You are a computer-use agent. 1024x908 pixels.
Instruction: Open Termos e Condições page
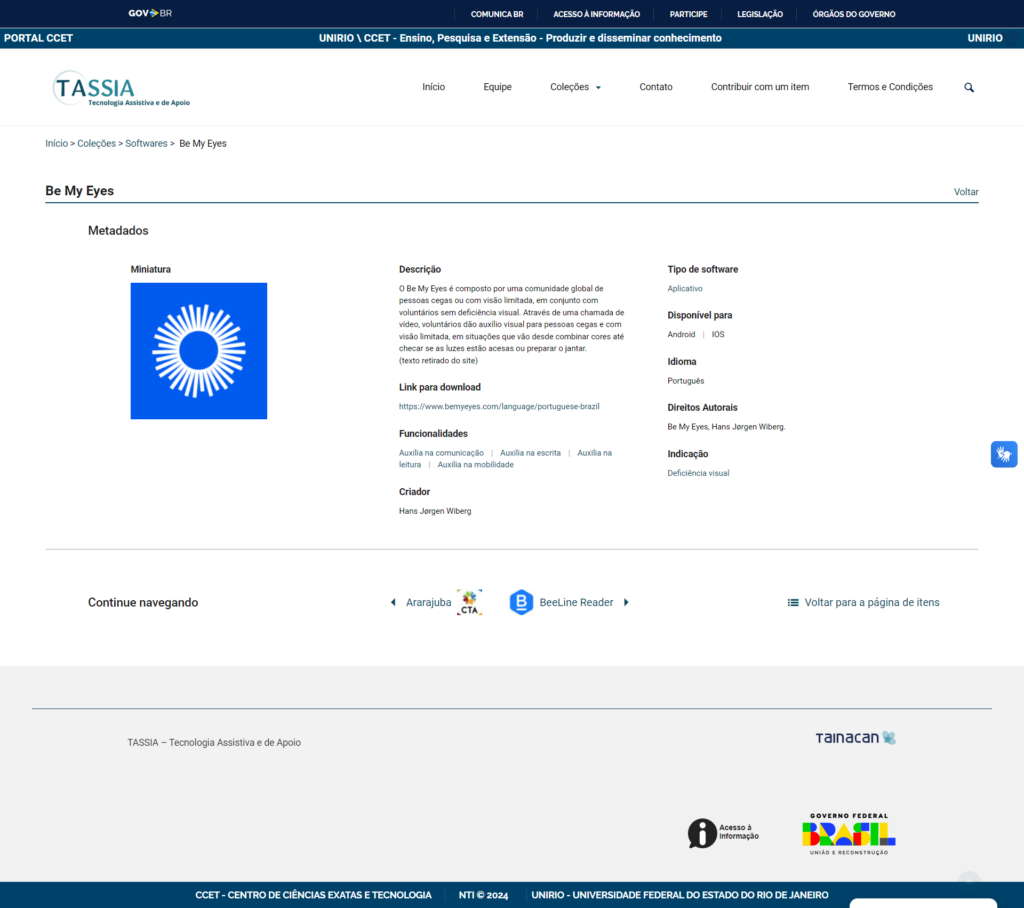(890, 87)
